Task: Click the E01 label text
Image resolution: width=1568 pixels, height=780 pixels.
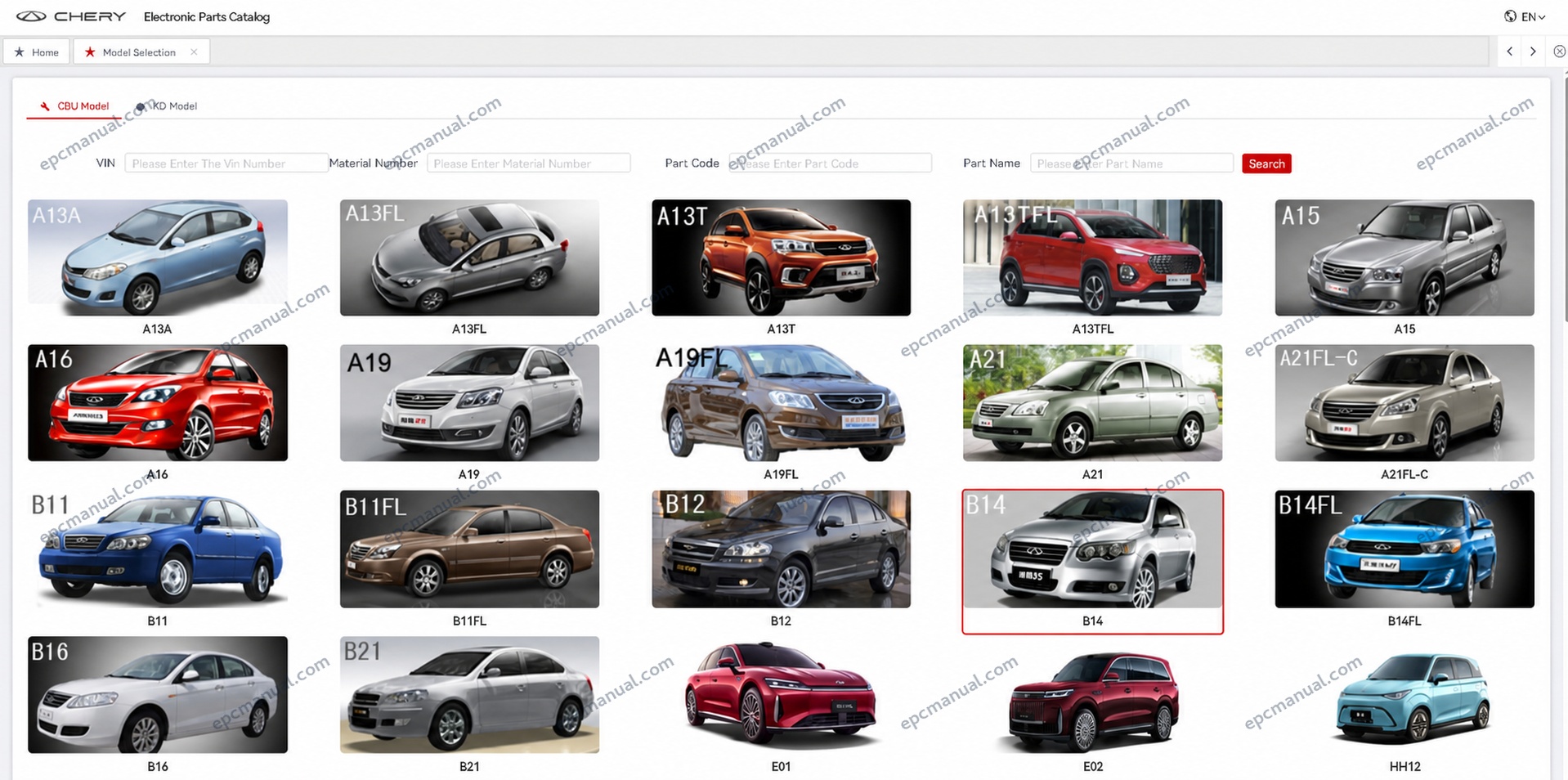Action: click(781, 766)
